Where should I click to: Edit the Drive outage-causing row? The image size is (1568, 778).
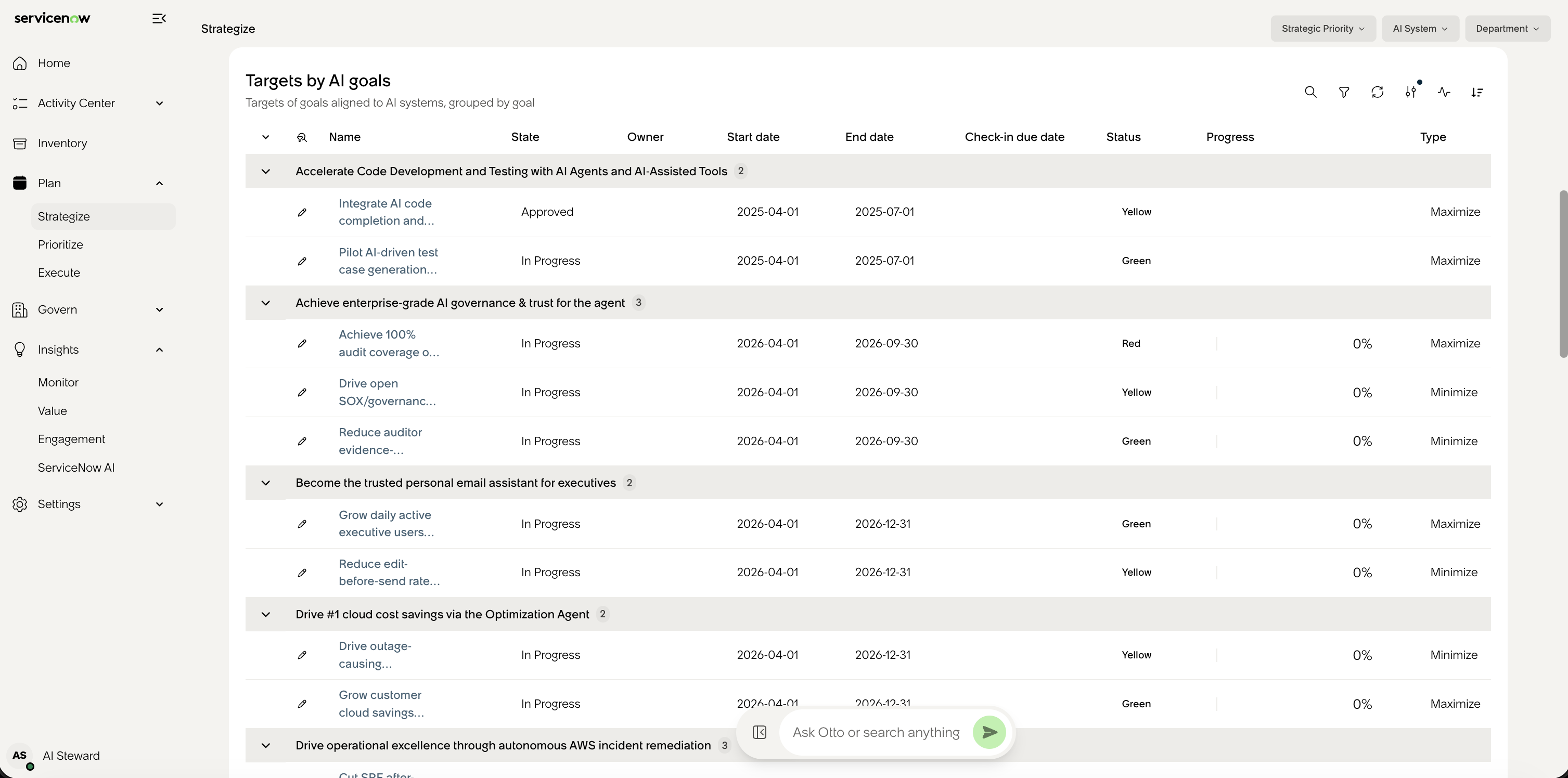302,655
